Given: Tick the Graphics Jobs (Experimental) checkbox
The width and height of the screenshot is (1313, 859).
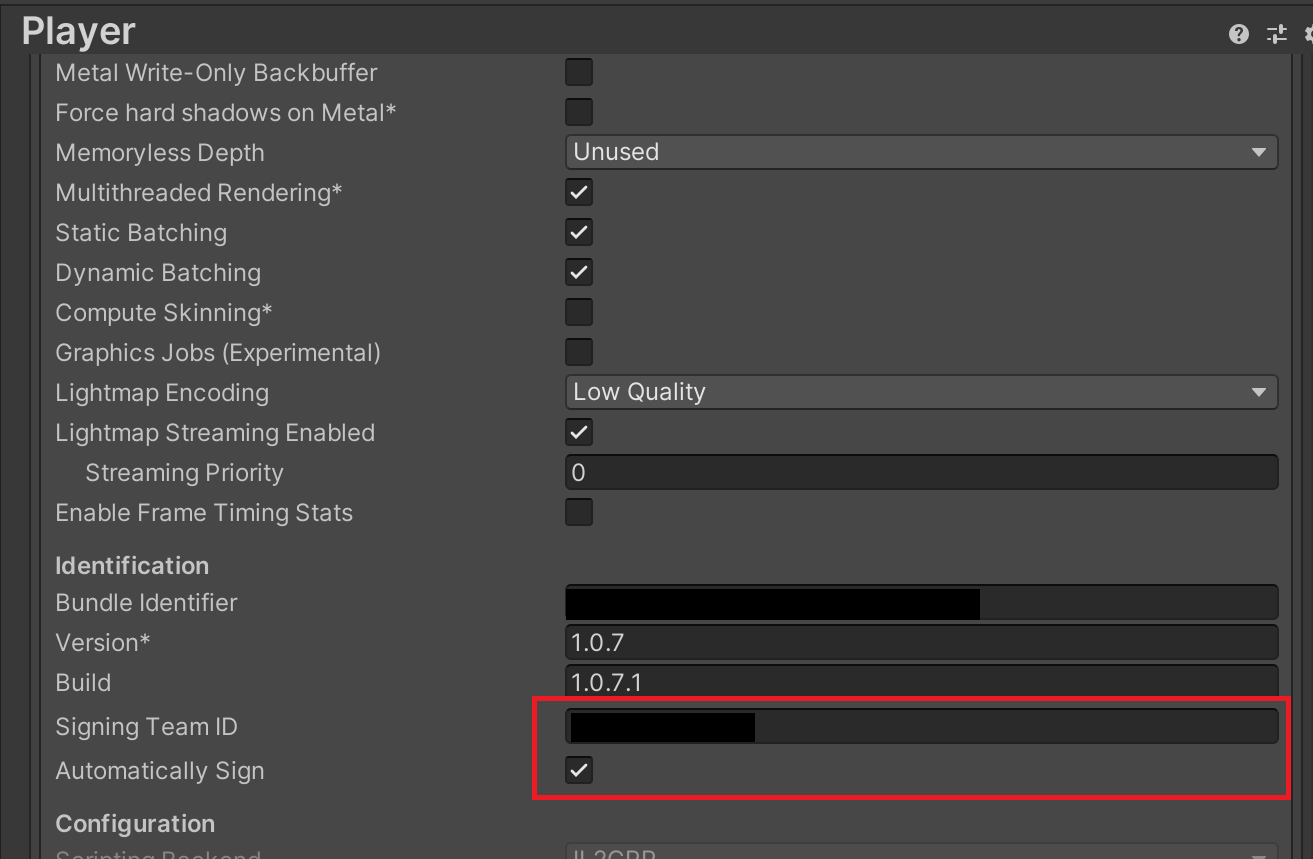Looking at the screenshot, I should click(579, 352).
